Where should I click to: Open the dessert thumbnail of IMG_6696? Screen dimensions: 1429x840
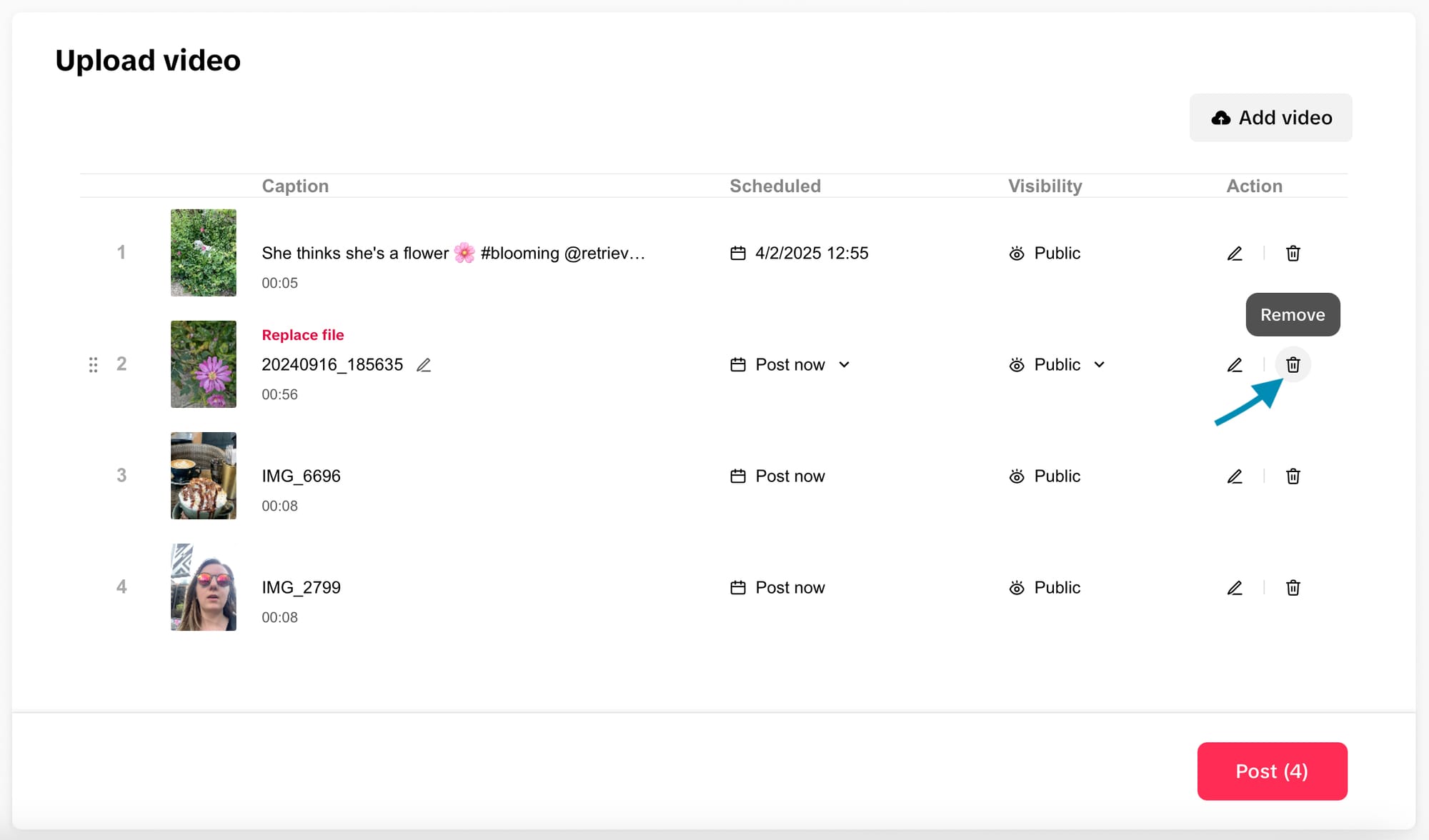click(x=204, y=476)
